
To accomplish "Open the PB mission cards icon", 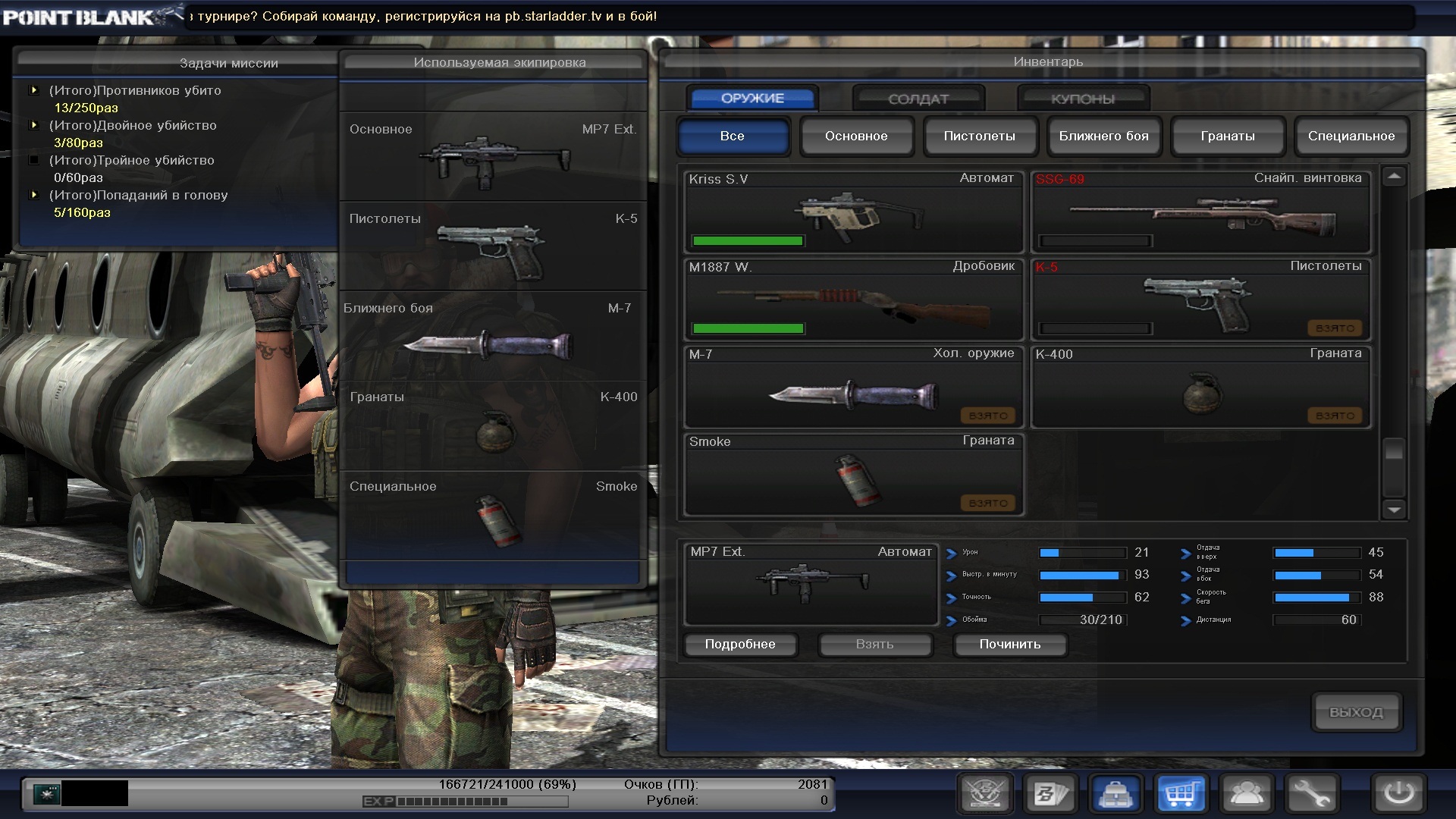I will pyautogui.click(x=1050, y=794).
